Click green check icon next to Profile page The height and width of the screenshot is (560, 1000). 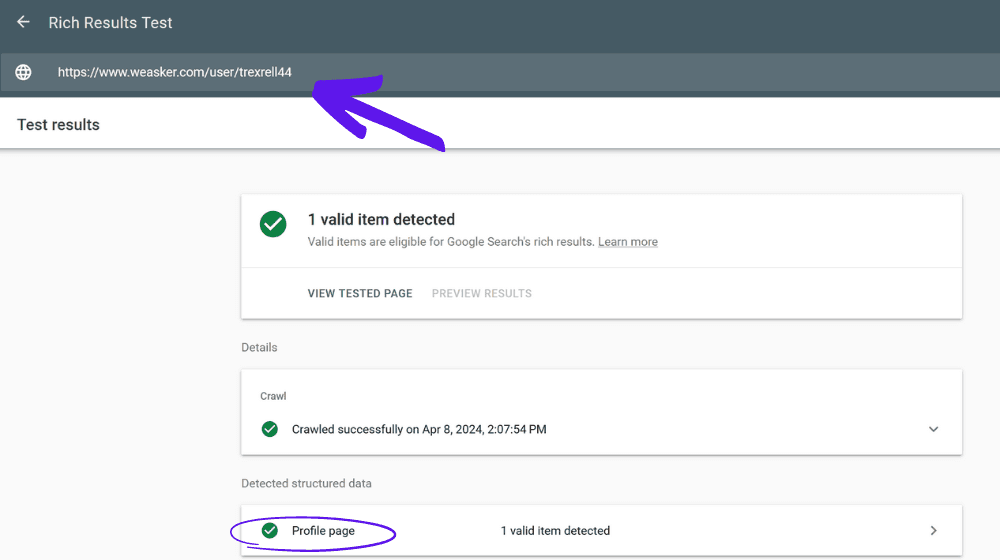tap(269, 531)
